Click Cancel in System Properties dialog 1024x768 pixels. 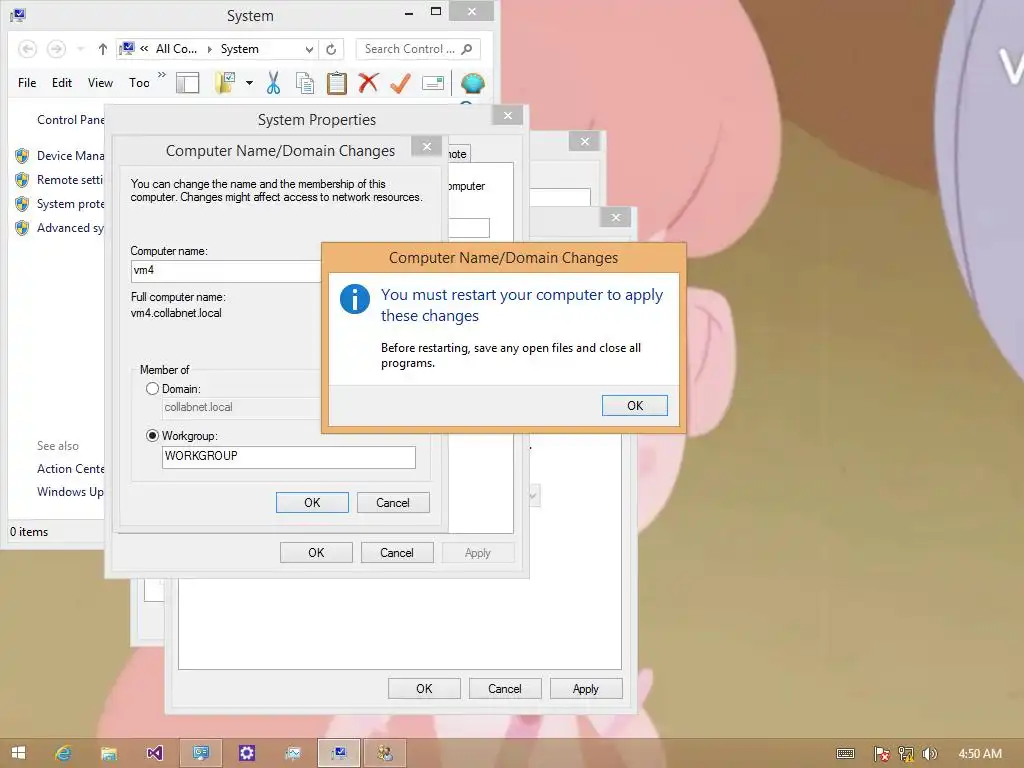pyautogui.click(x=396, y=552)
